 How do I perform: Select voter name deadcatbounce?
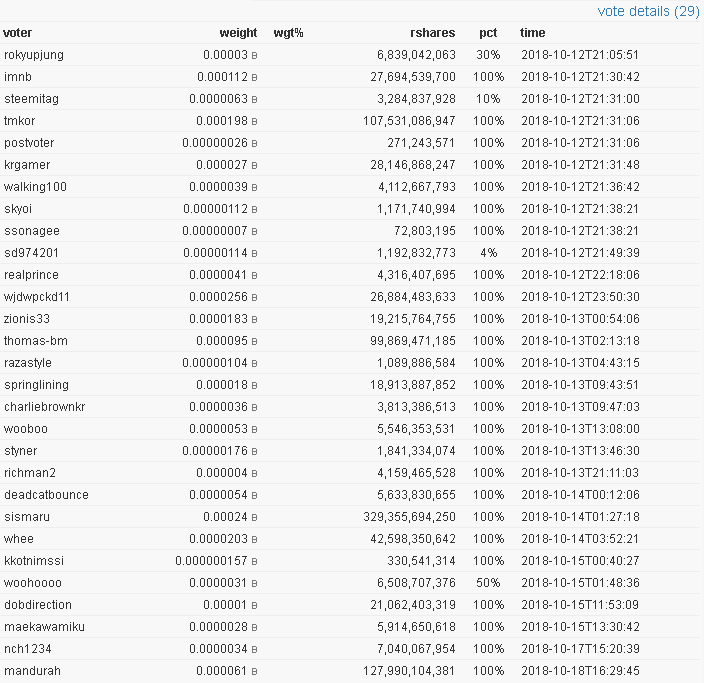coord(46,495)
